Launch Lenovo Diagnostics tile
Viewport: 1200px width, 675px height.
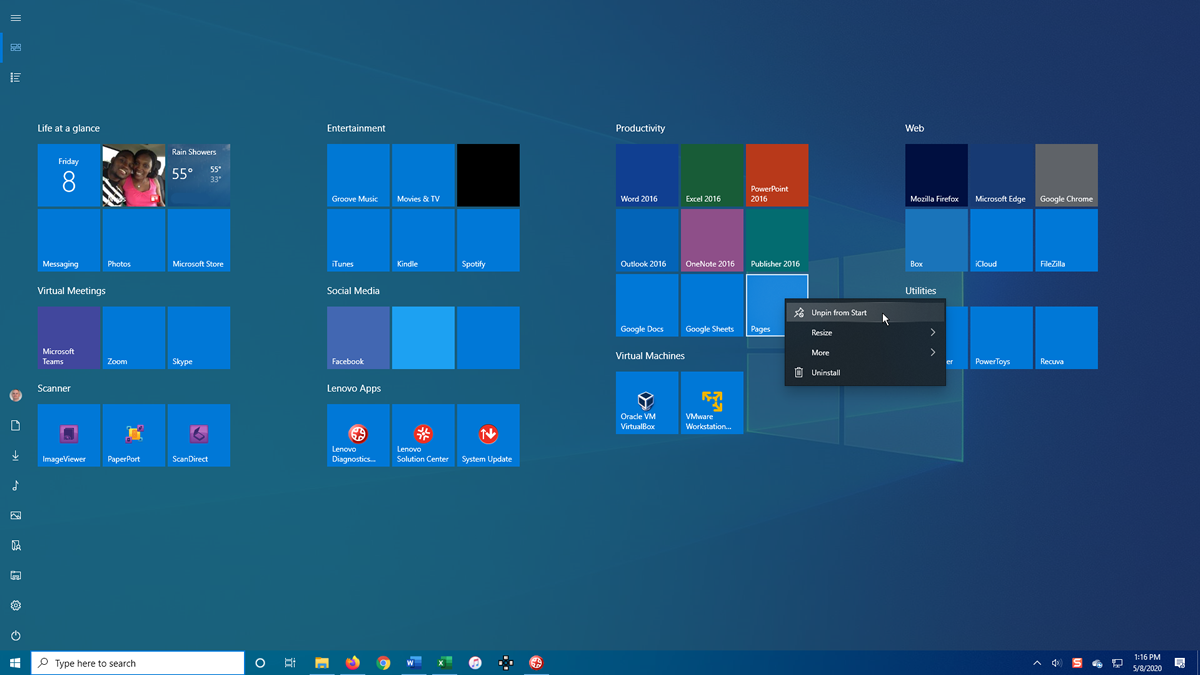point(358,435)
